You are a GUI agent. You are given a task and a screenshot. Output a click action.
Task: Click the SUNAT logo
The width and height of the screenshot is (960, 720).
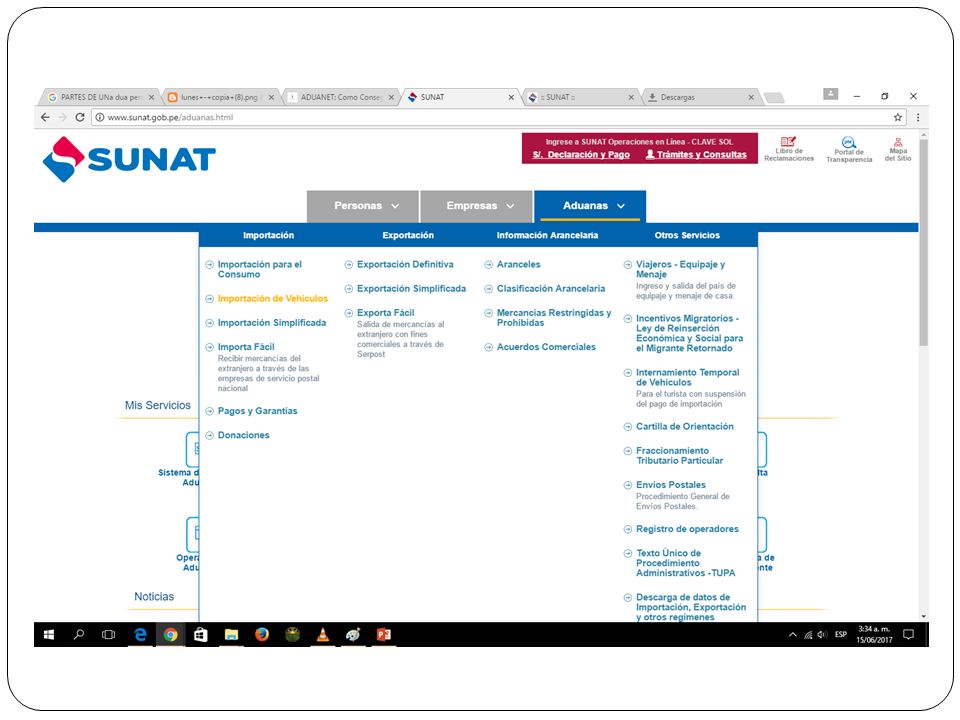[129, 159]
